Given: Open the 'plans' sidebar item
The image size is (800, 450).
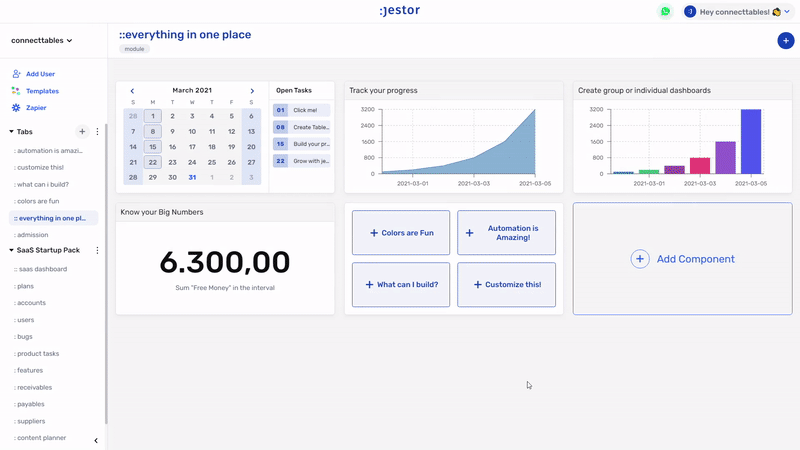Looking at the screenshot, I should [24, 286].
